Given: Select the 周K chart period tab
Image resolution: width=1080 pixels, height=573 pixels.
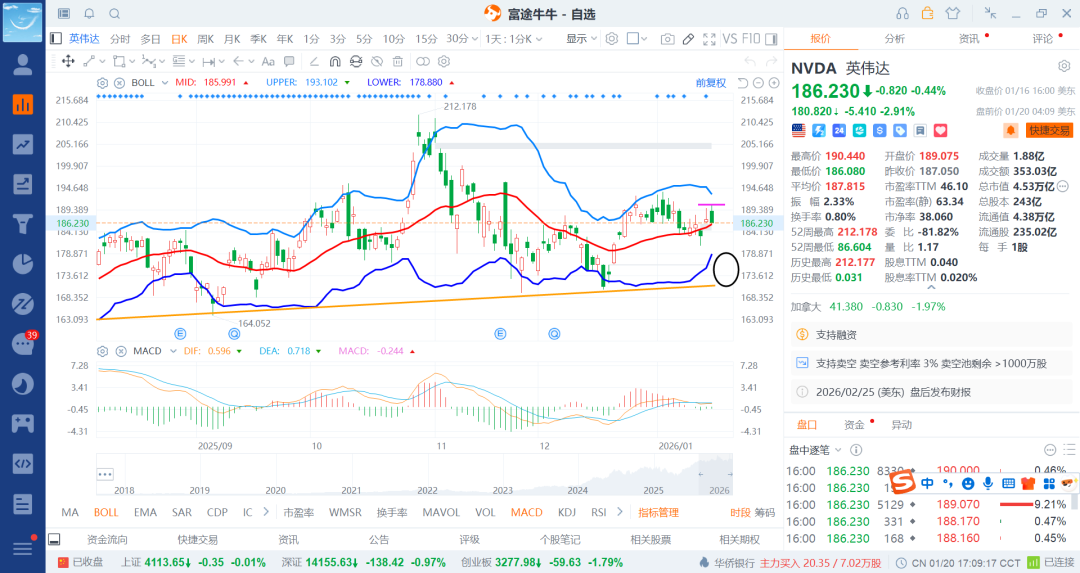Looking at the screenshot, I should tap(206, 39).
